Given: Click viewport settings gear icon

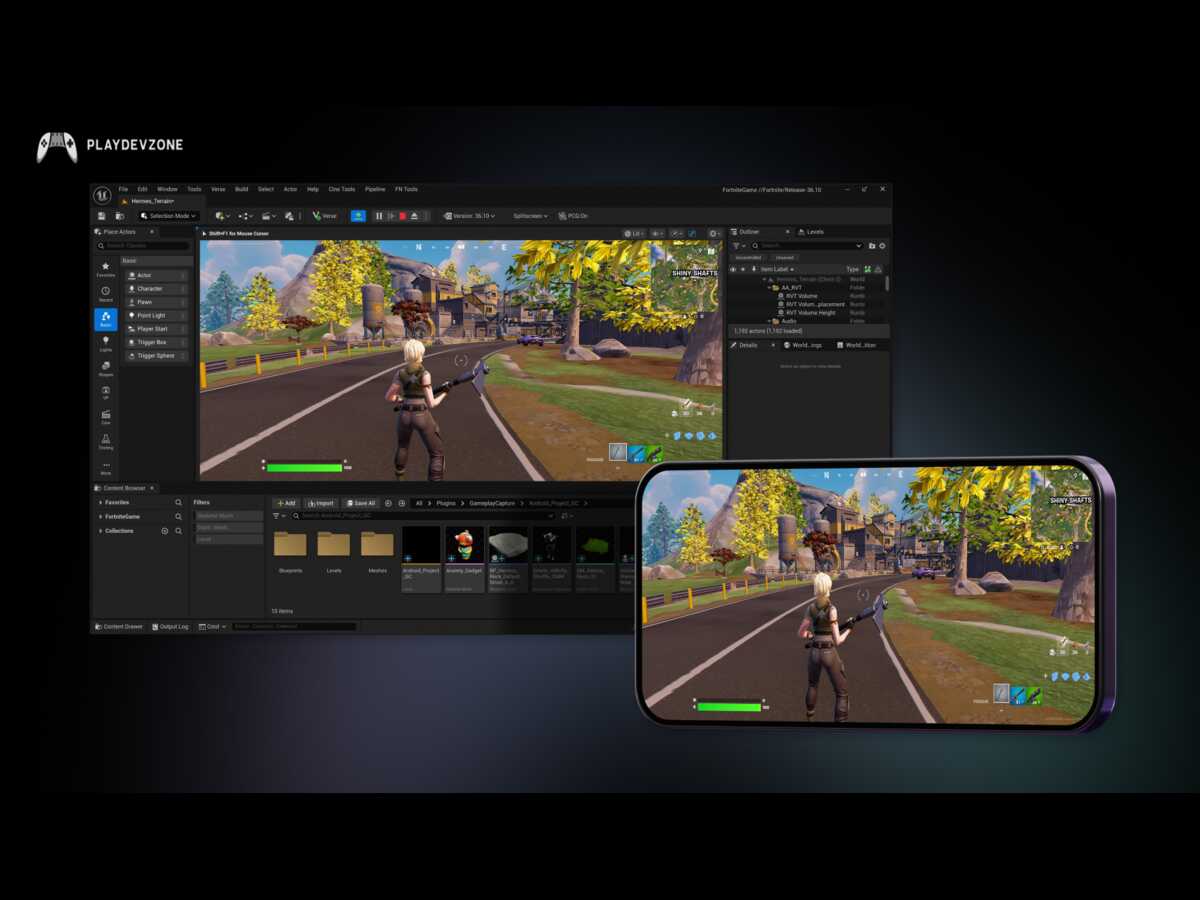Looking at the screenshot, I should [x=714, y=234].
